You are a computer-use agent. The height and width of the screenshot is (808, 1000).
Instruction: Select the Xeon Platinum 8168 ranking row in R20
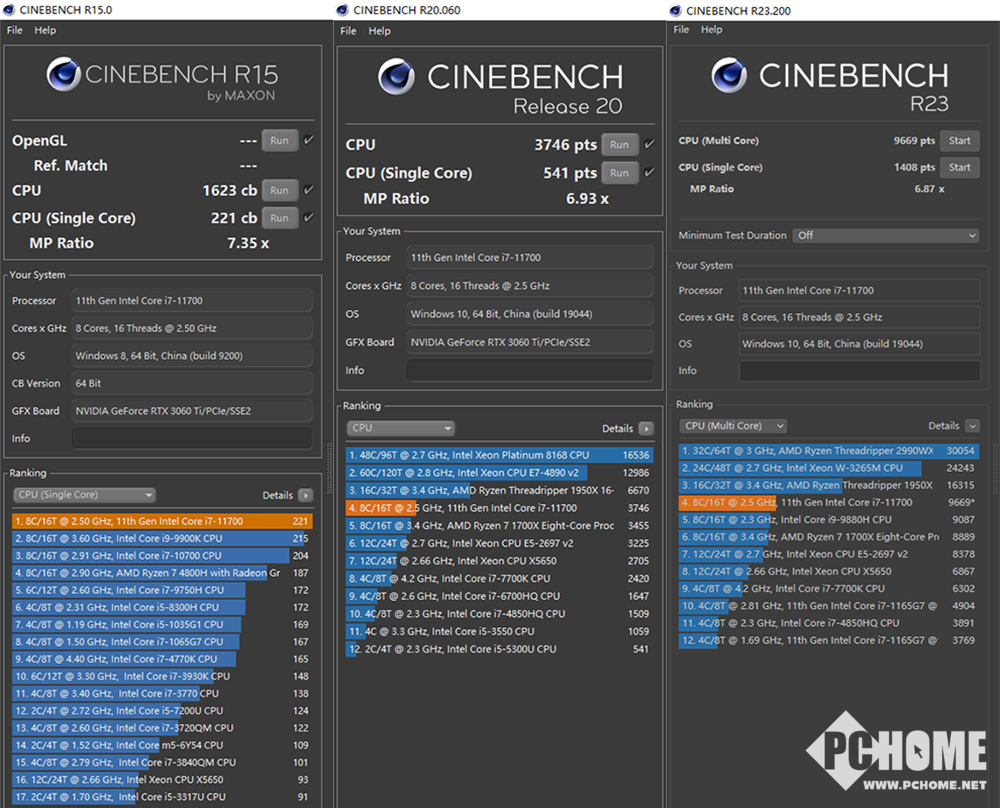coord(499,455)
